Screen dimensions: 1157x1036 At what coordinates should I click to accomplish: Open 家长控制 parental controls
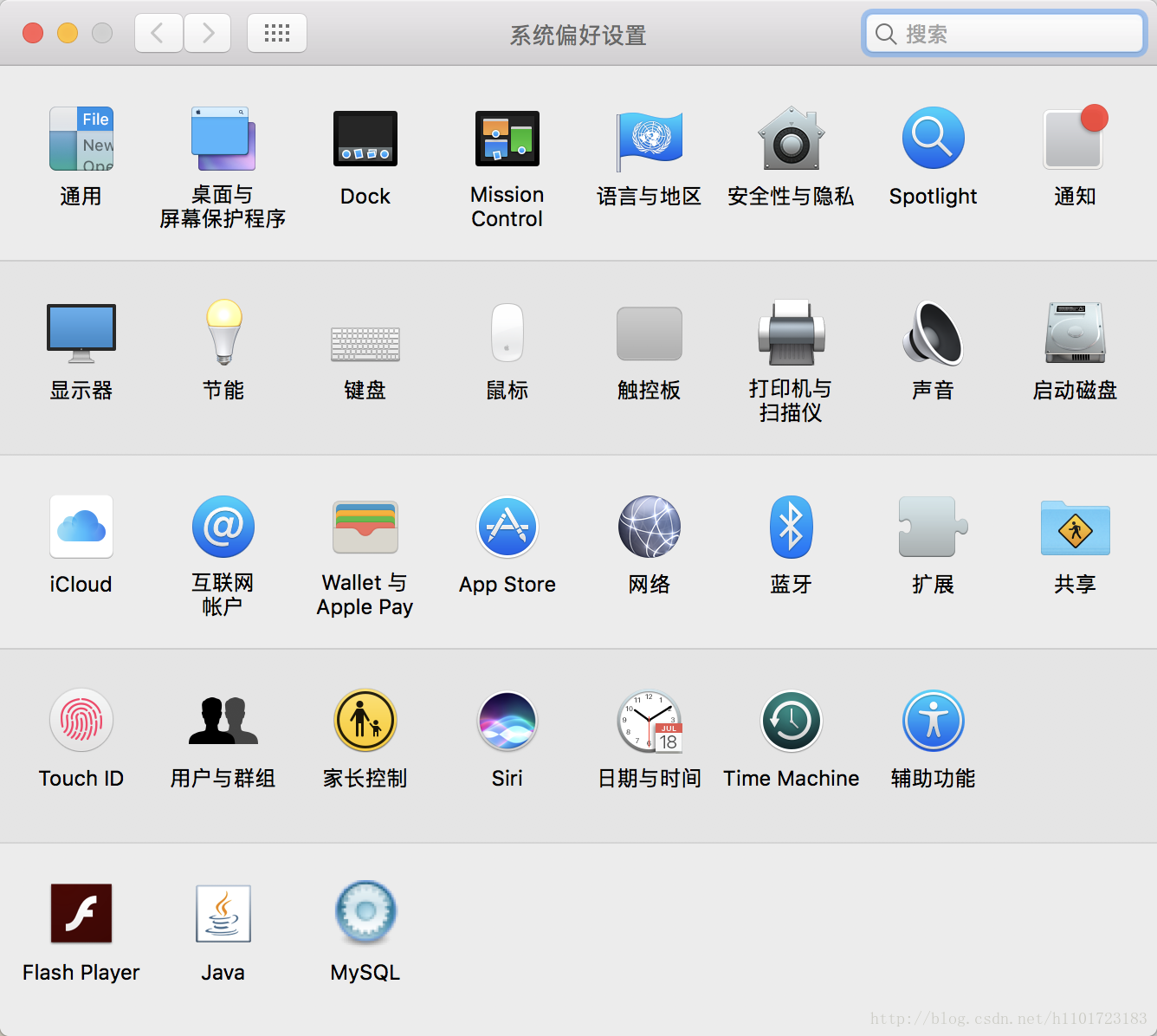click(365, 721)
